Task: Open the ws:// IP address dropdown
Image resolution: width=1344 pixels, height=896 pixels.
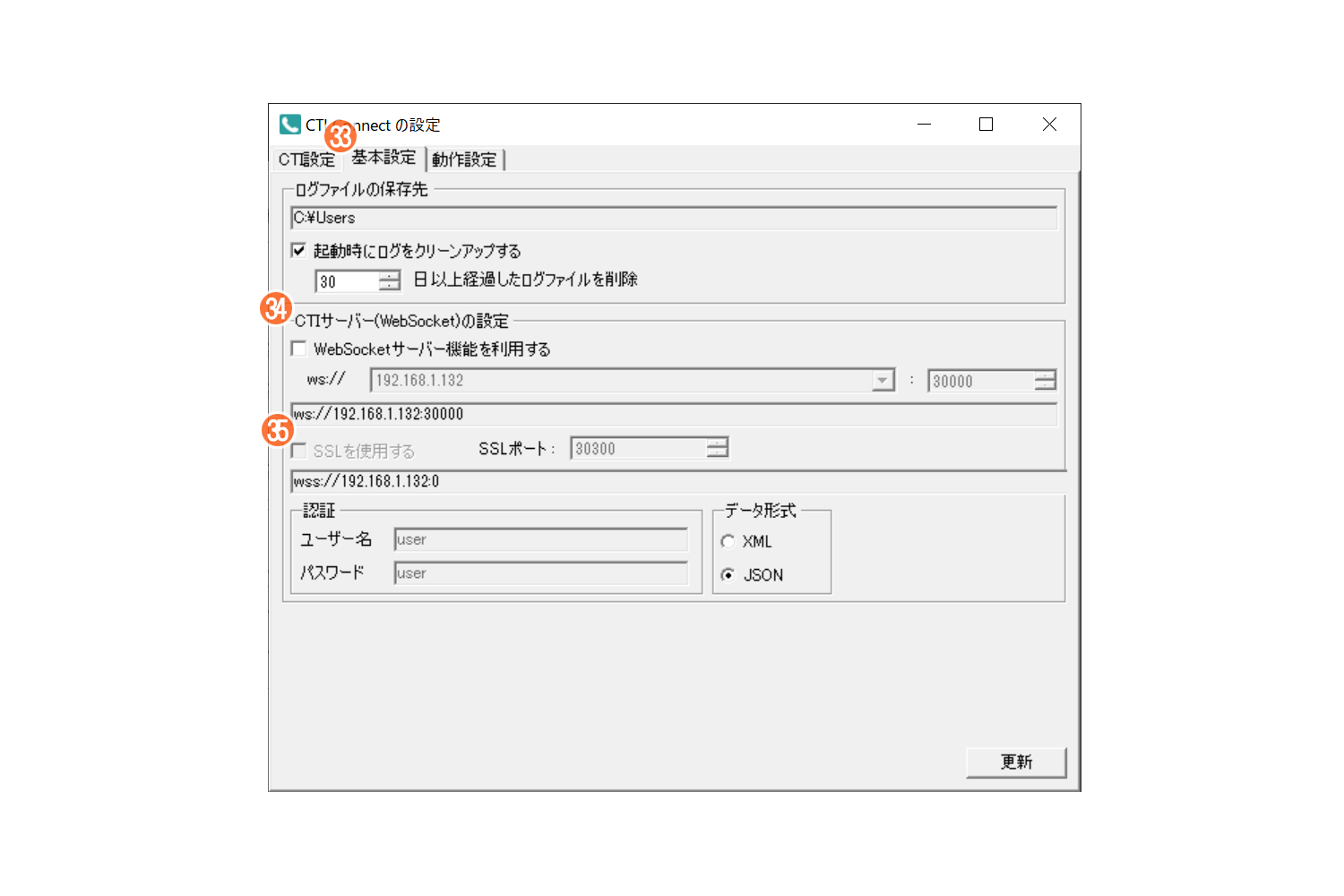Action: (883, 381)
